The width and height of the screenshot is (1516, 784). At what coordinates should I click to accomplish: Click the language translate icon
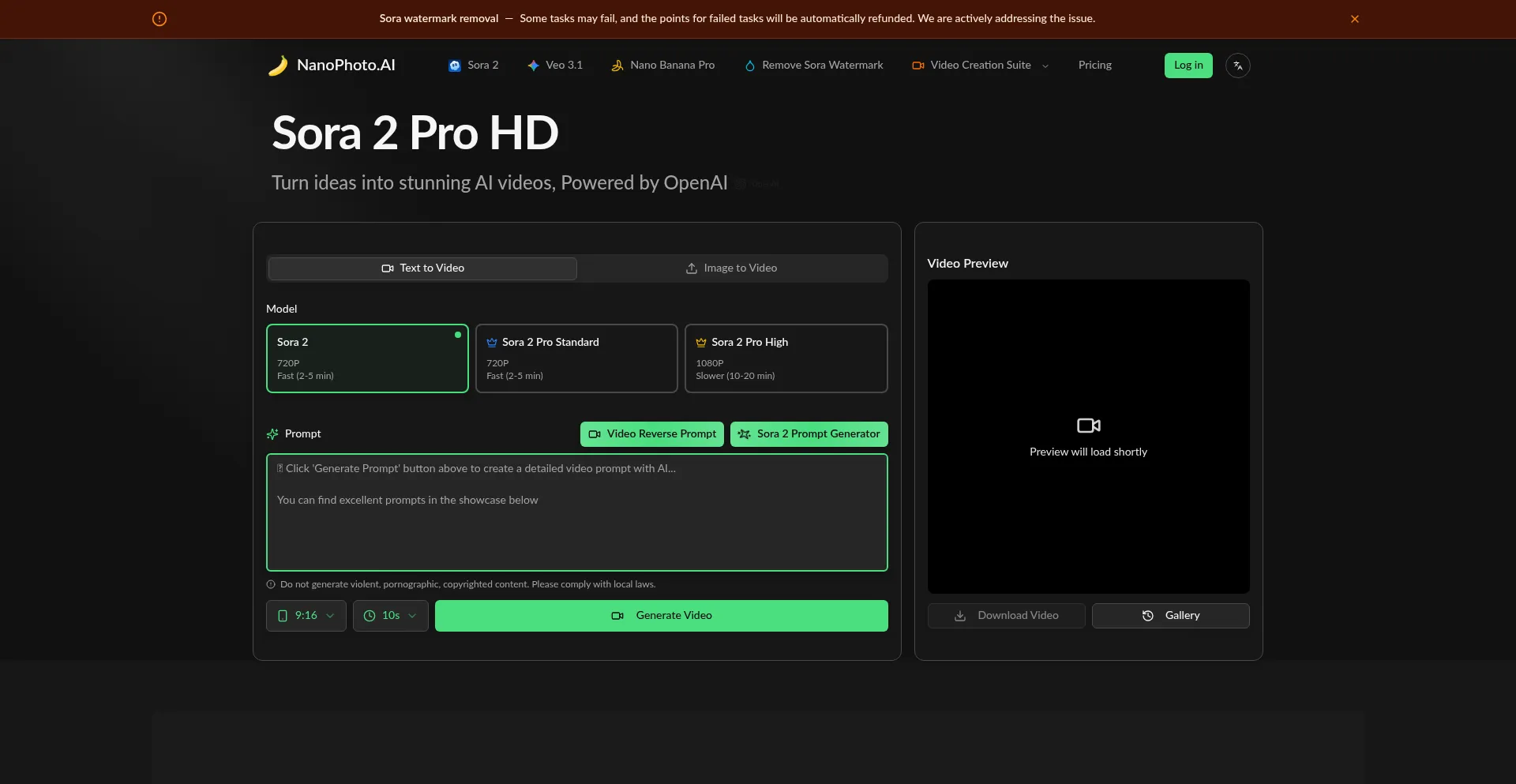tap(1237, 66)
